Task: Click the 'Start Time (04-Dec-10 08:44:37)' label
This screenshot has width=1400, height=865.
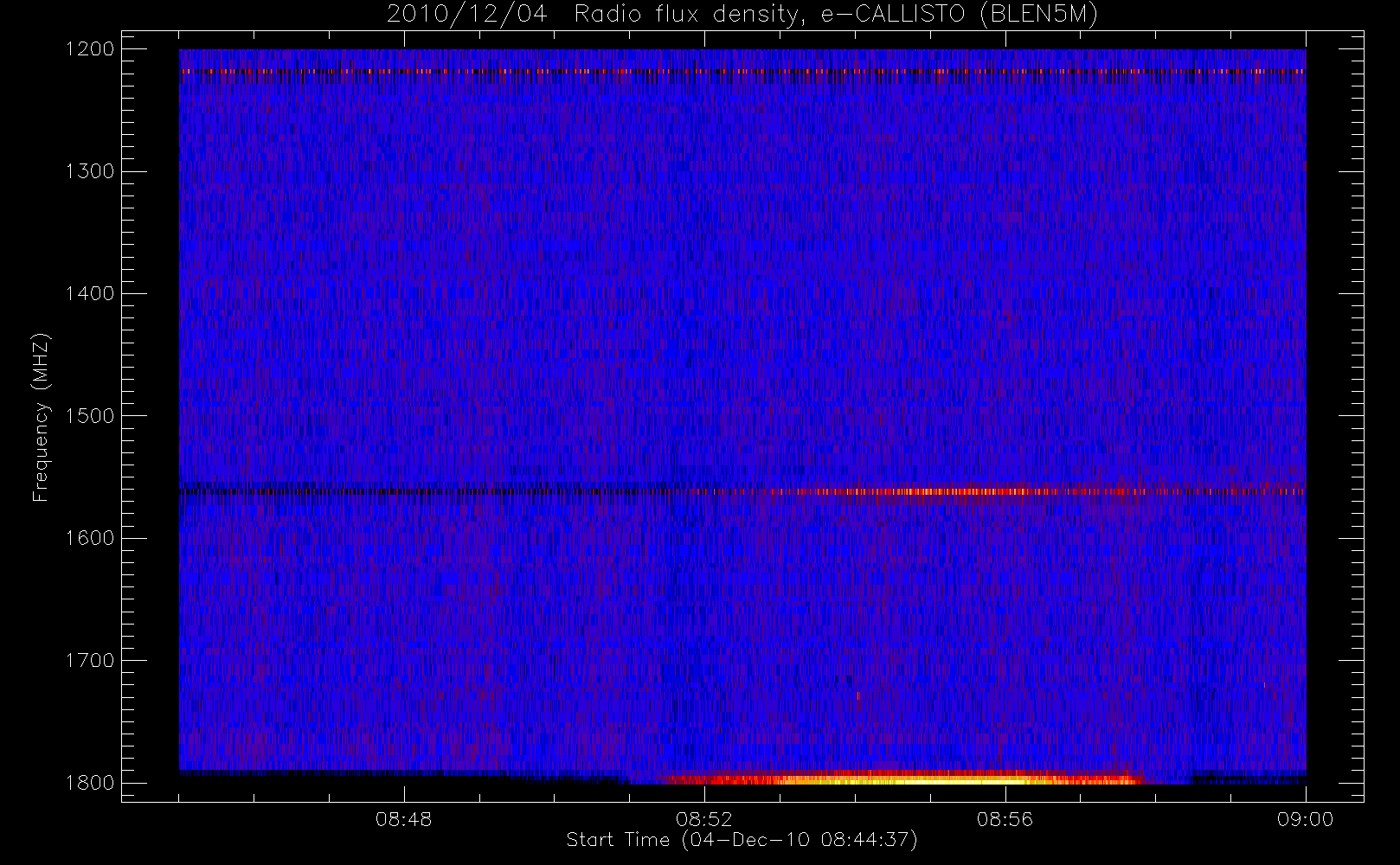Action: (742, 840)
